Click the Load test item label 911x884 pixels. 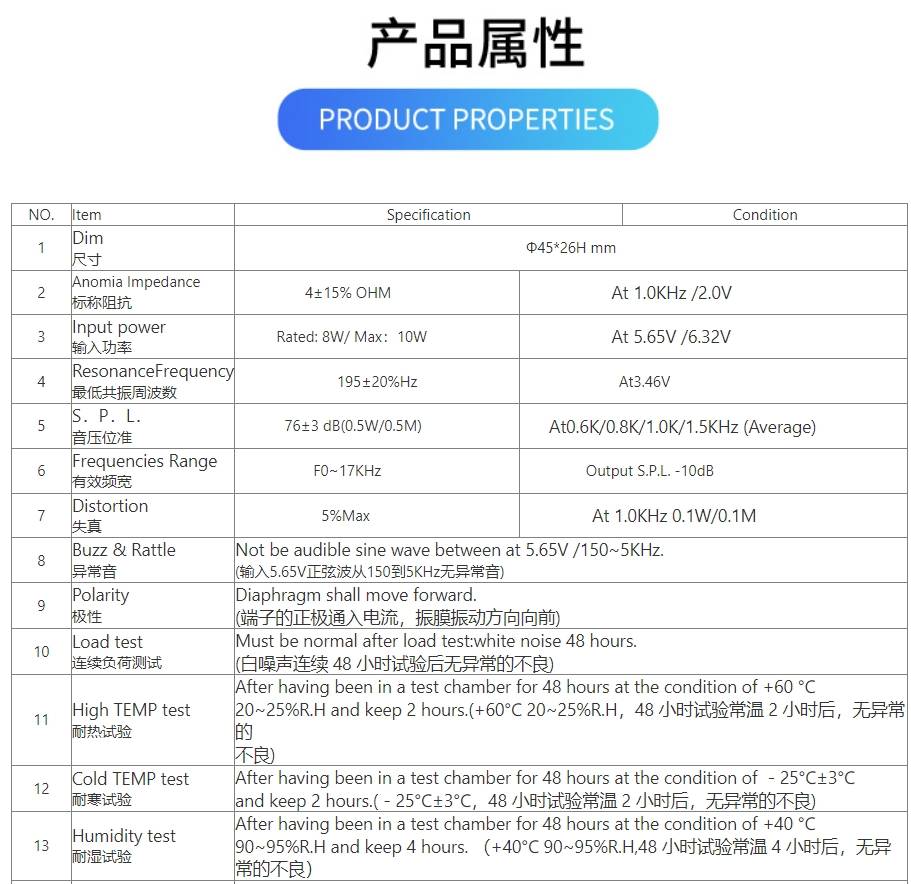pos(107,642)
